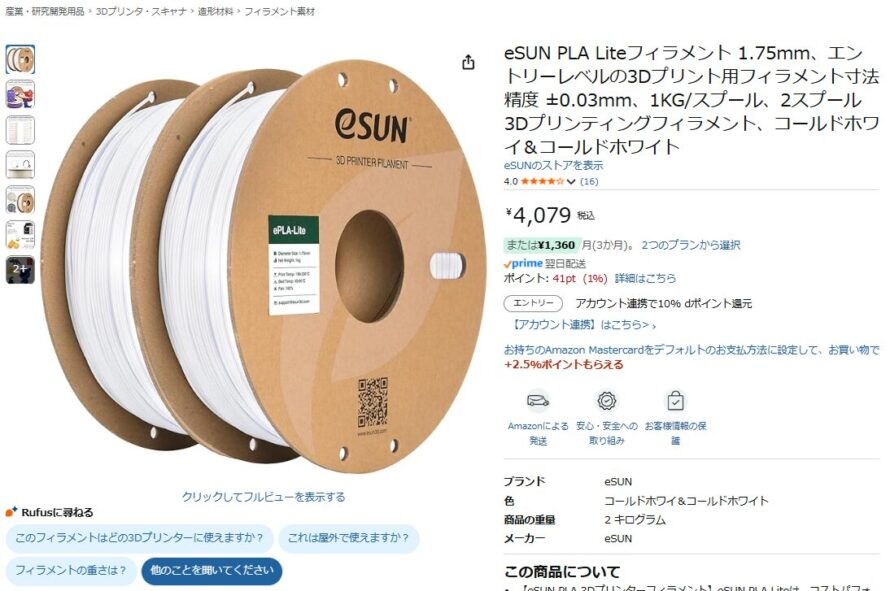Screen dimensions: 890x591
Task: Click the security badge icon
Action: point(606,400)
